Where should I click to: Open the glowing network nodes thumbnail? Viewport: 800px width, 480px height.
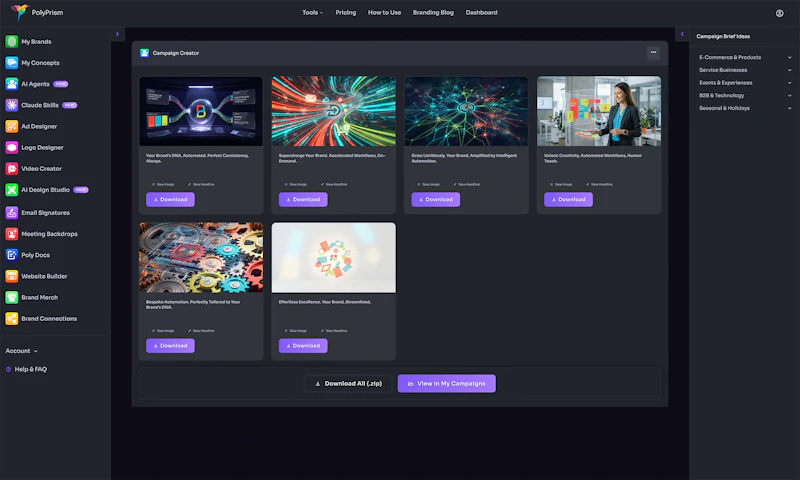466,111
